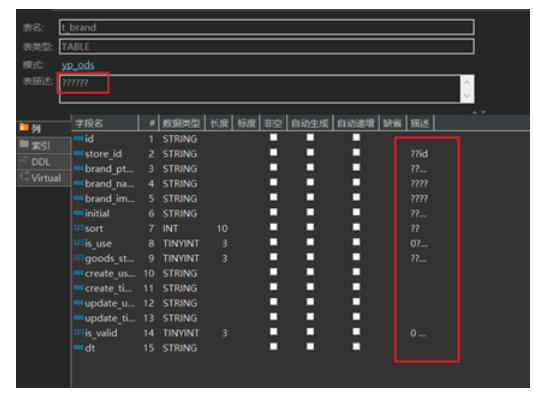Click string type icon of store_id column
Screen dimensions: 533x395
pos(79,153)
